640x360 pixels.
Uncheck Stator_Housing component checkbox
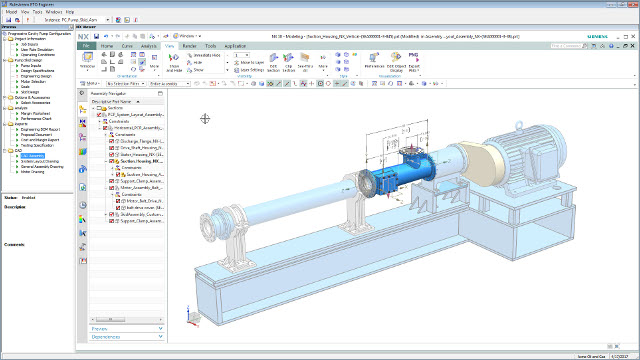click(111, 154)
